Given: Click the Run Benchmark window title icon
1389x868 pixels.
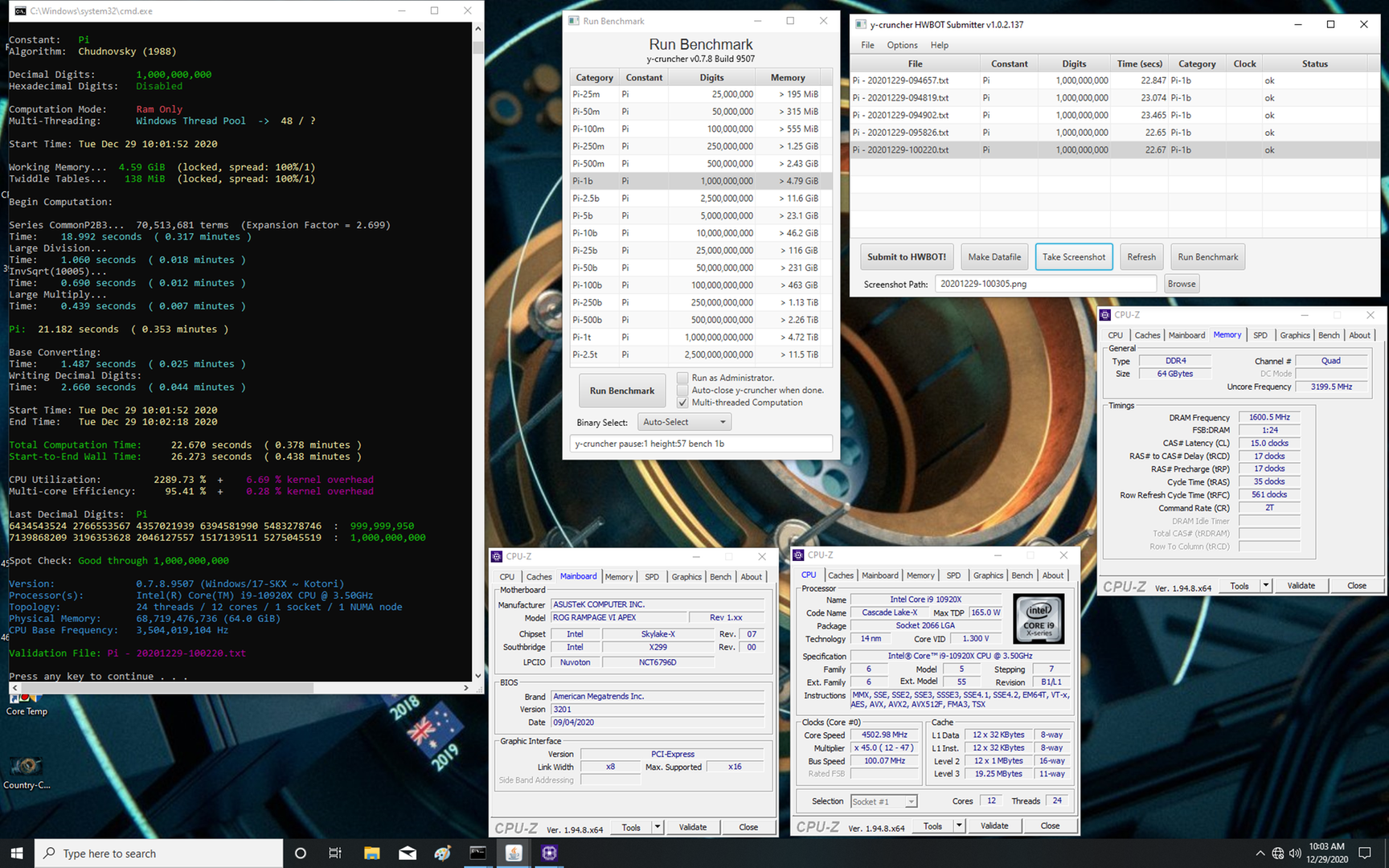Looking at the screenshot, I should (x=574, y=21).
